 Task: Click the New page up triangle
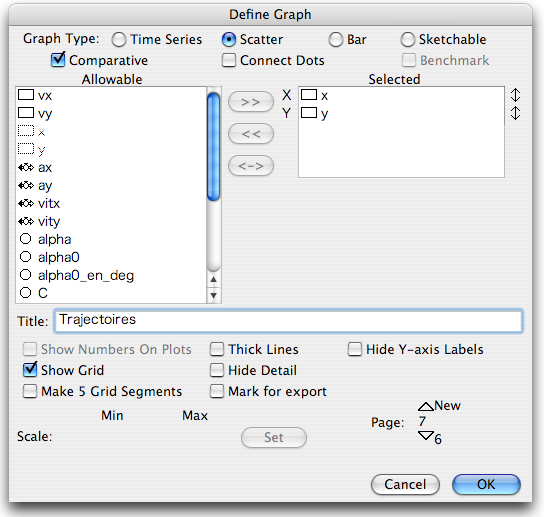[x=426, y=406]
